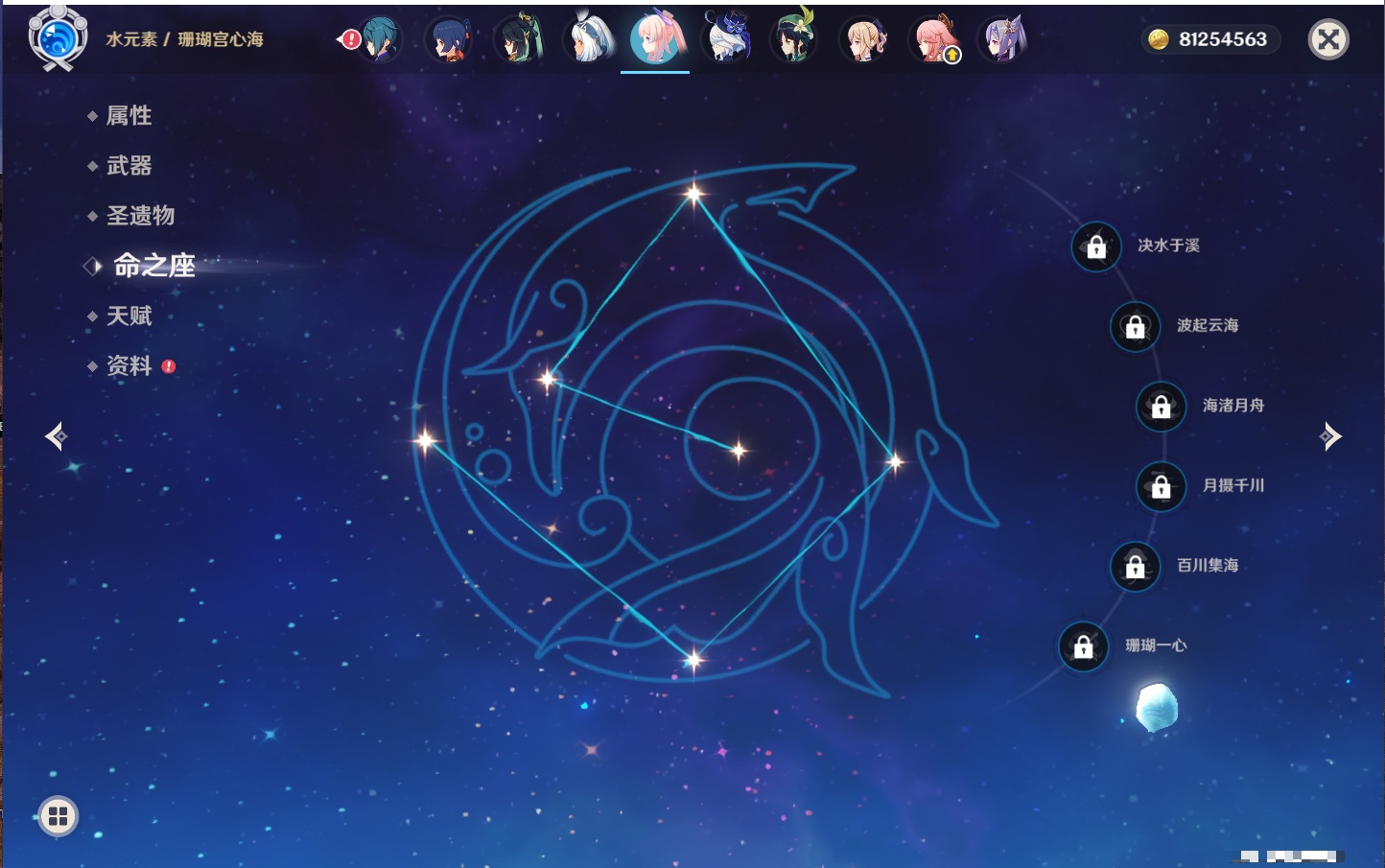Viewport: 1385px width, 868px height.
Task: Click the lock icon for 珊瑚一心
Action: click(1083, 646)
